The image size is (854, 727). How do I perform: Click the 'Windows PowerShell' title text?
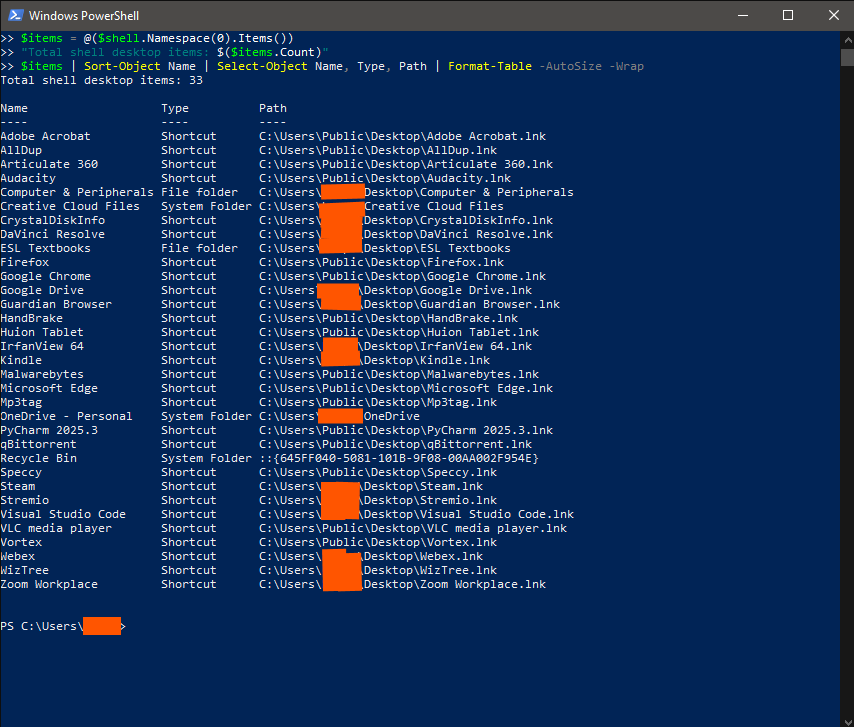(84, 16)
